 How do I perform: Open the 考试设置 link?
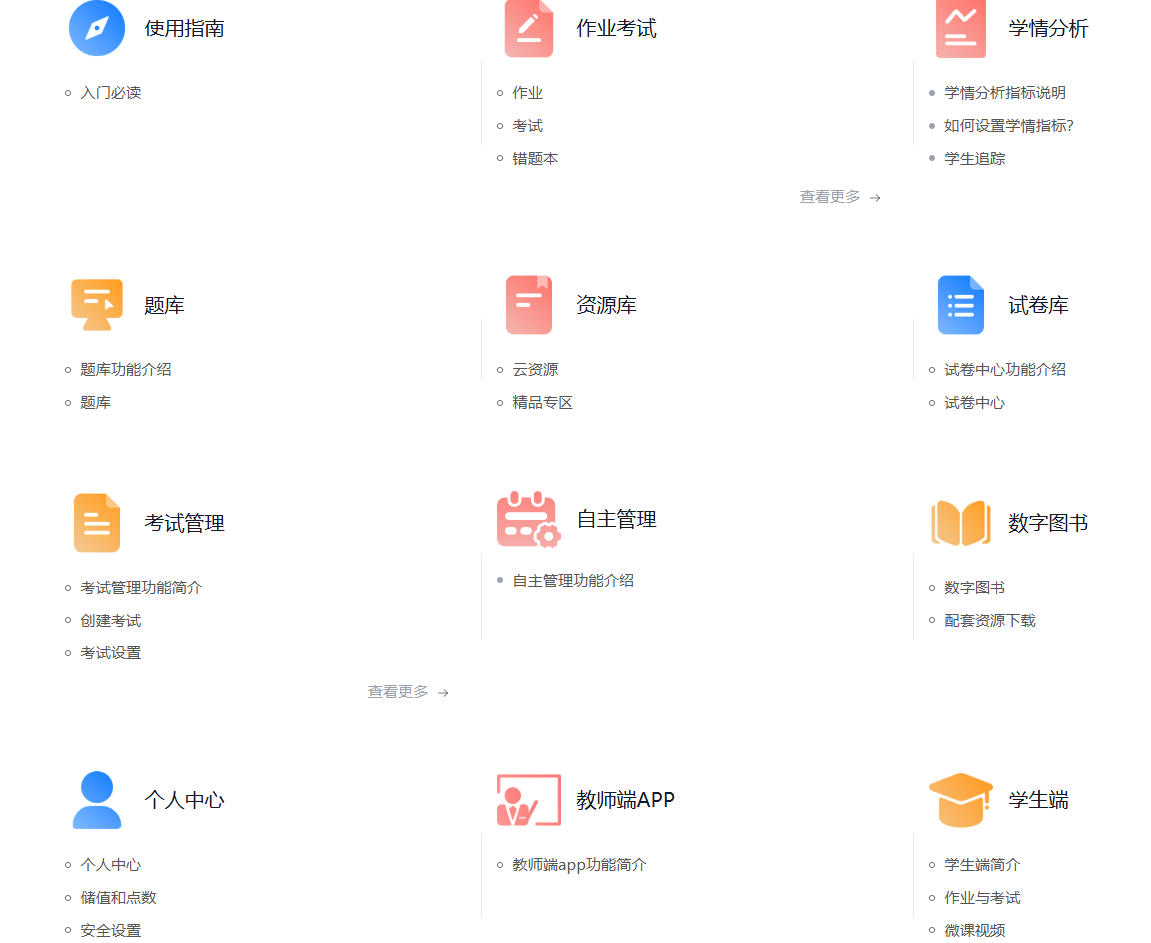coord(111,653)
